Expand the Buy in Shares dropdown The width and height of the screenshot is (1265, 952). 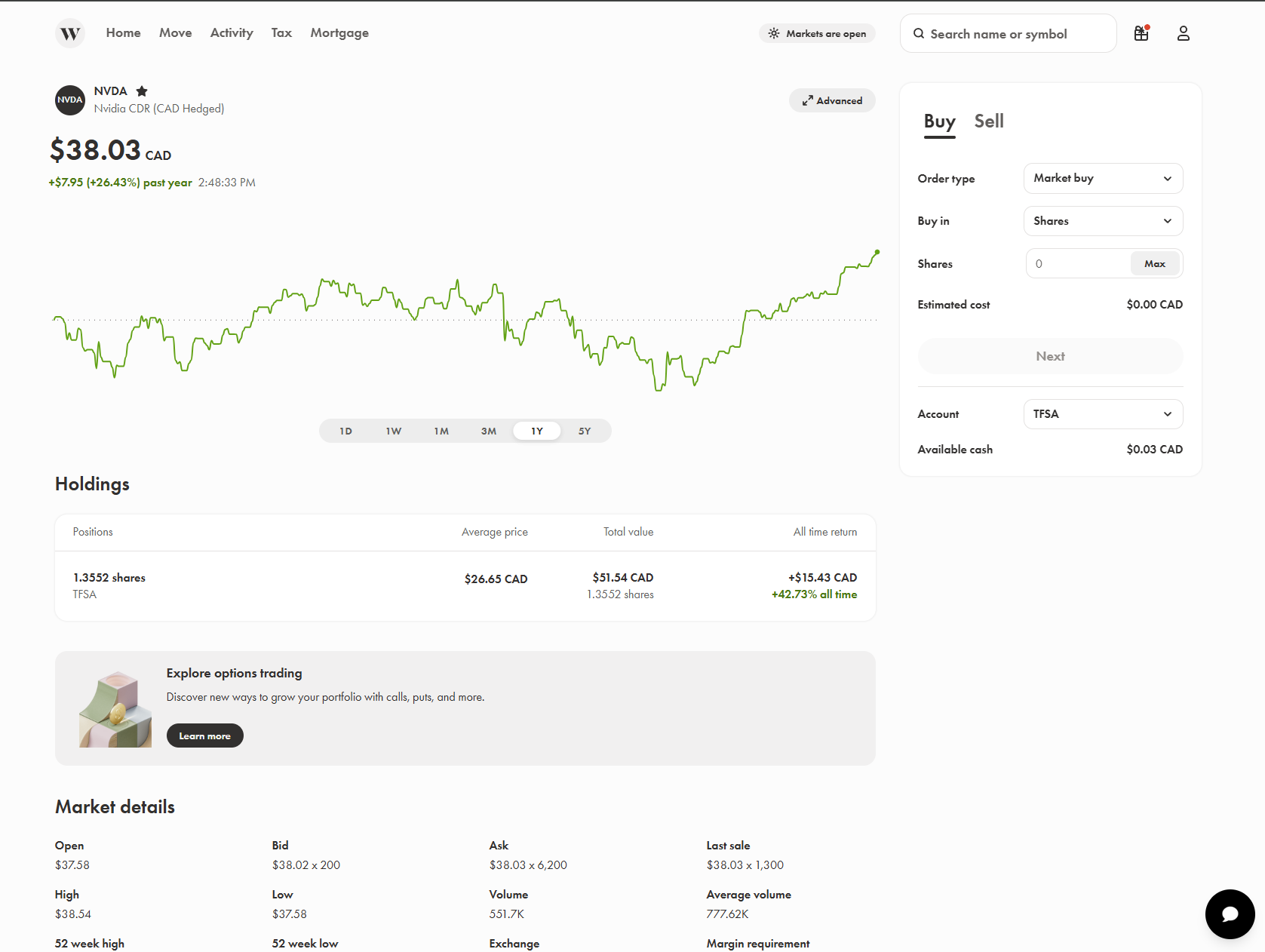pos(1103,221)
